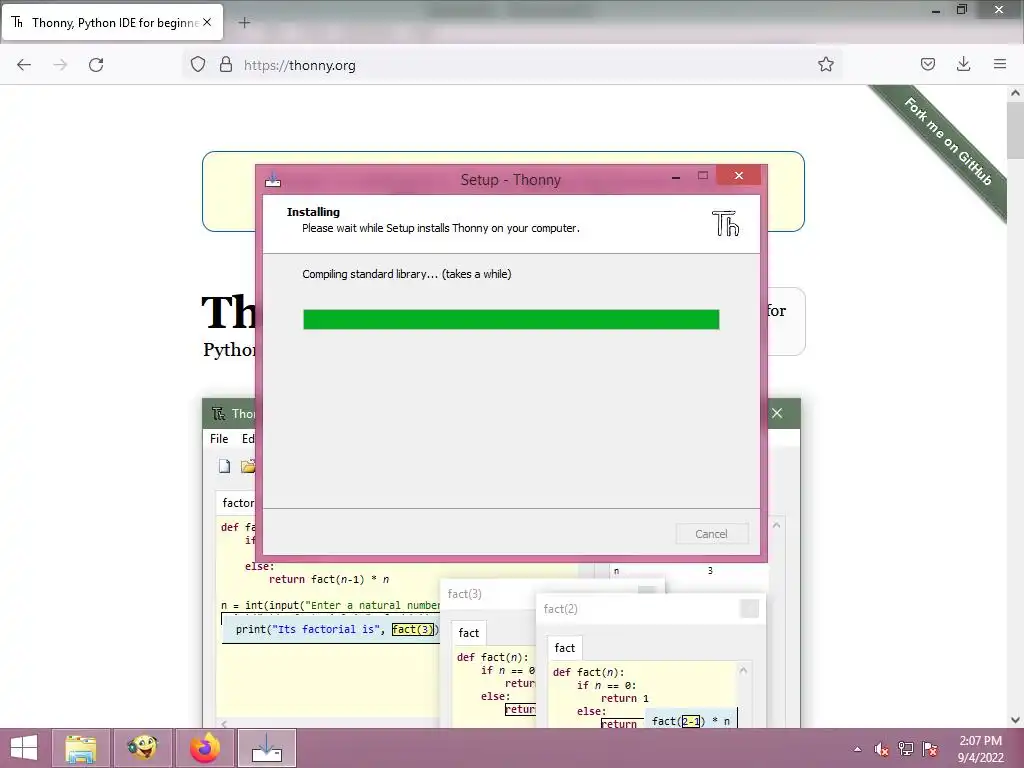Open Firefox downloads panel

point(963,64)
